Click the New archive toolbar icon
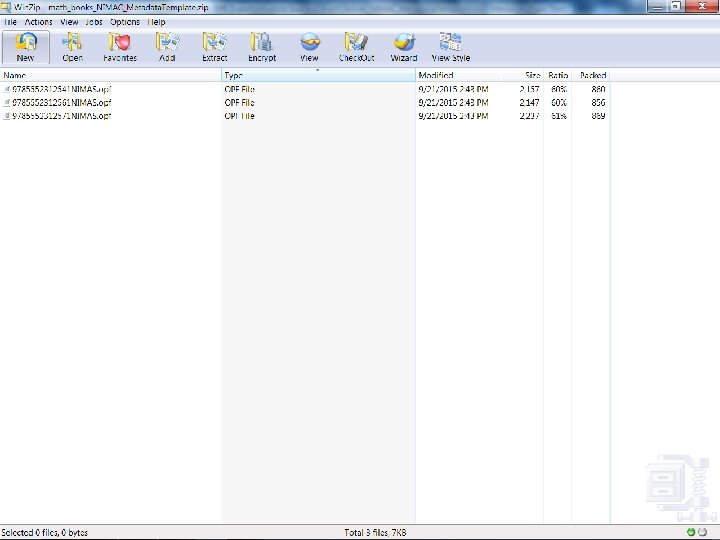The height and width of the screenshot is (540, 720). 26,47
